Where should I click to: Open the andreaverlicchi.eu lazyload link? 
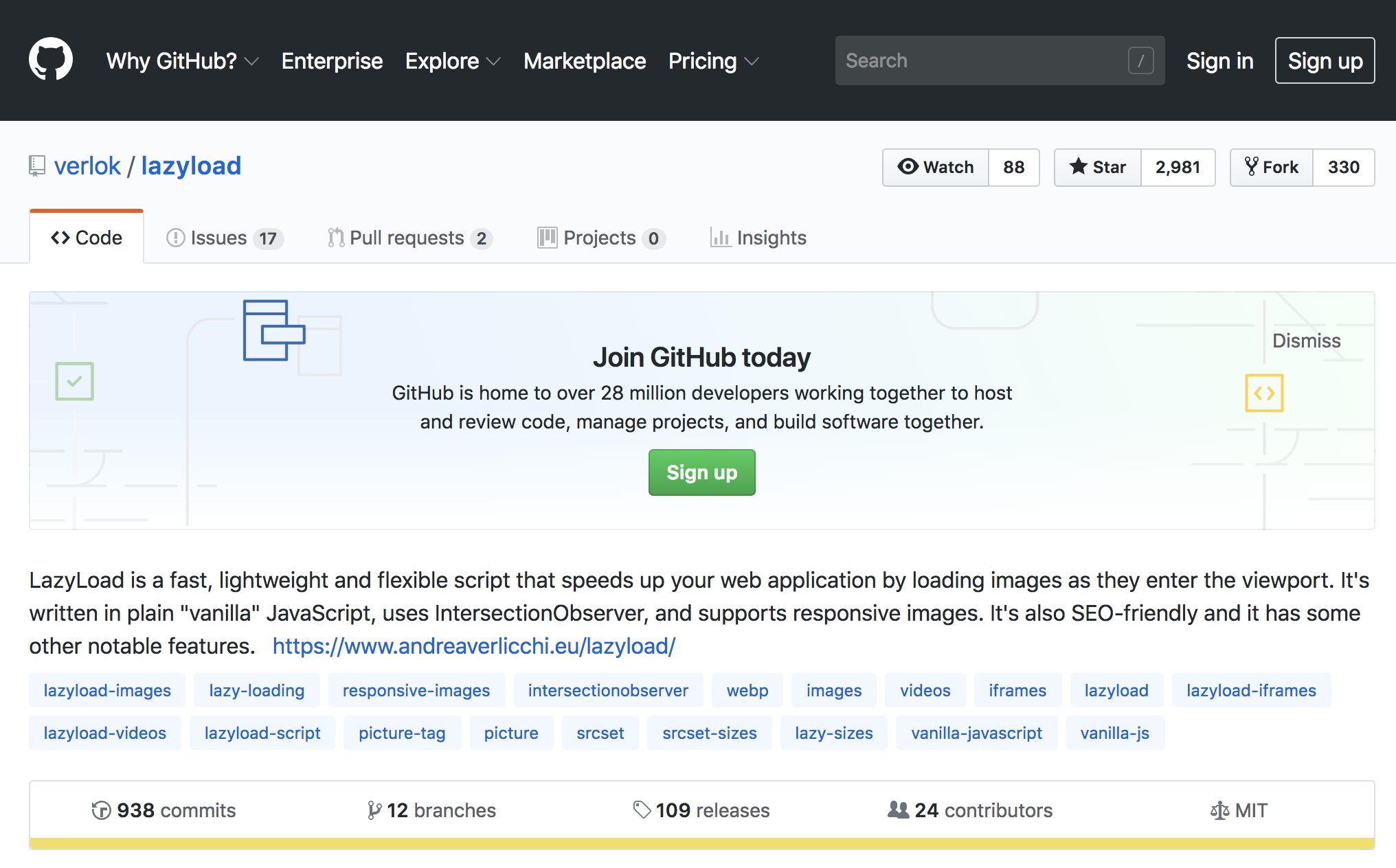474,646
